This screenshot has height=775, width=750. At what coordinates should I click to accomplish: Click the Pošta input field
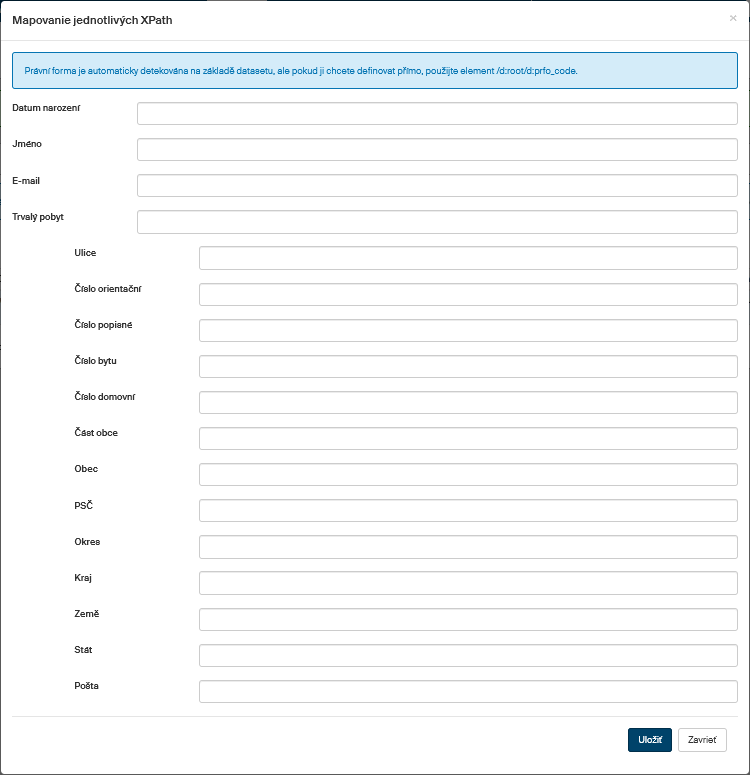[x=468, y=691]
